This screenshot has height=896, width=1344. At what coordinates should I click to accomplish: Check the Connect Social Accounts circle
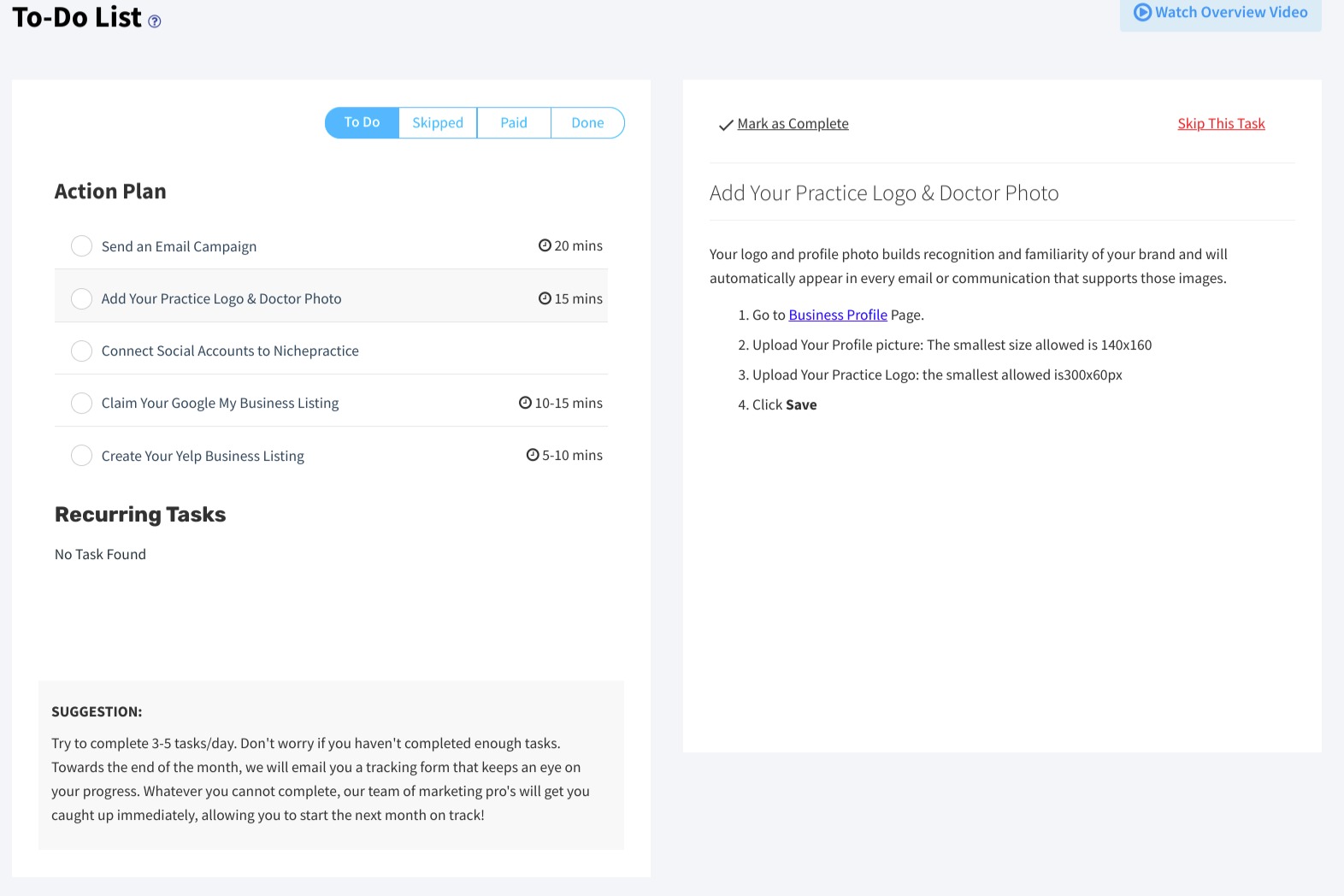[81, 351]
